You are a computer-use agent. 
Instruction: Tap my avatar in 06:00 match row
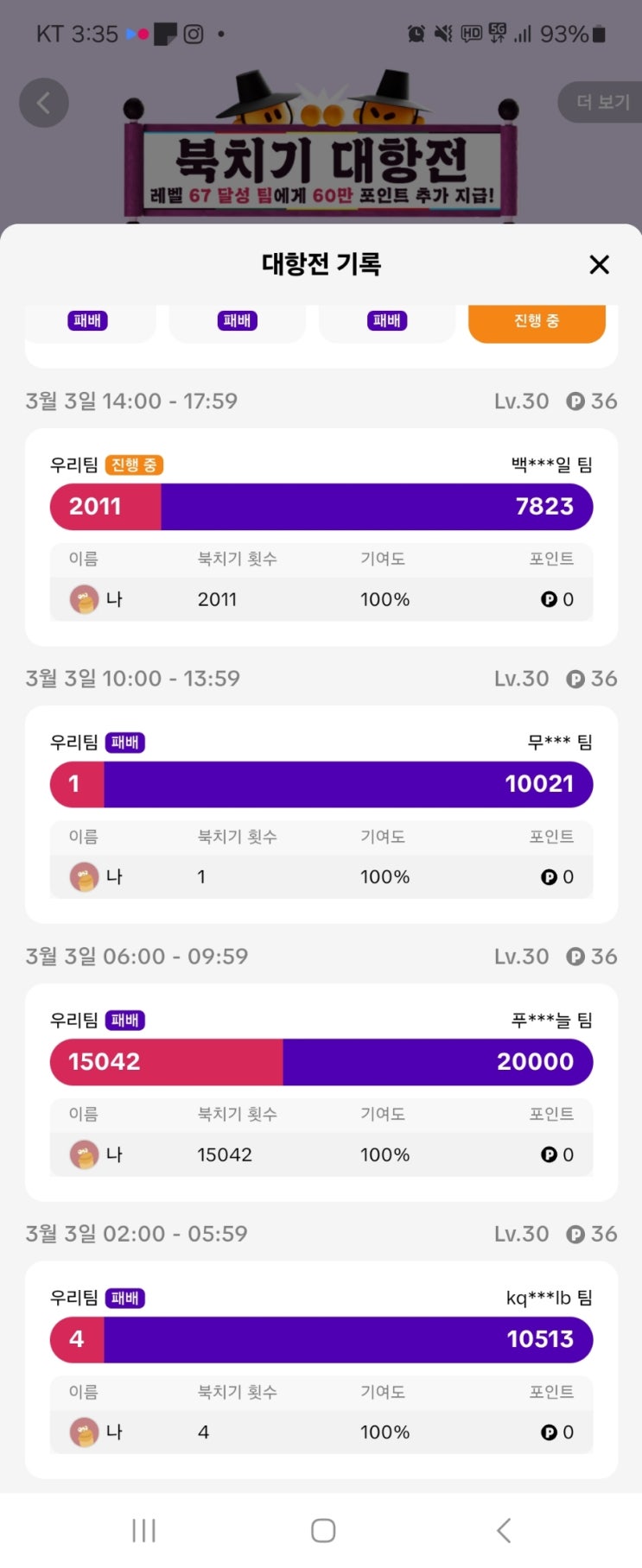(x=84, y=1155)
